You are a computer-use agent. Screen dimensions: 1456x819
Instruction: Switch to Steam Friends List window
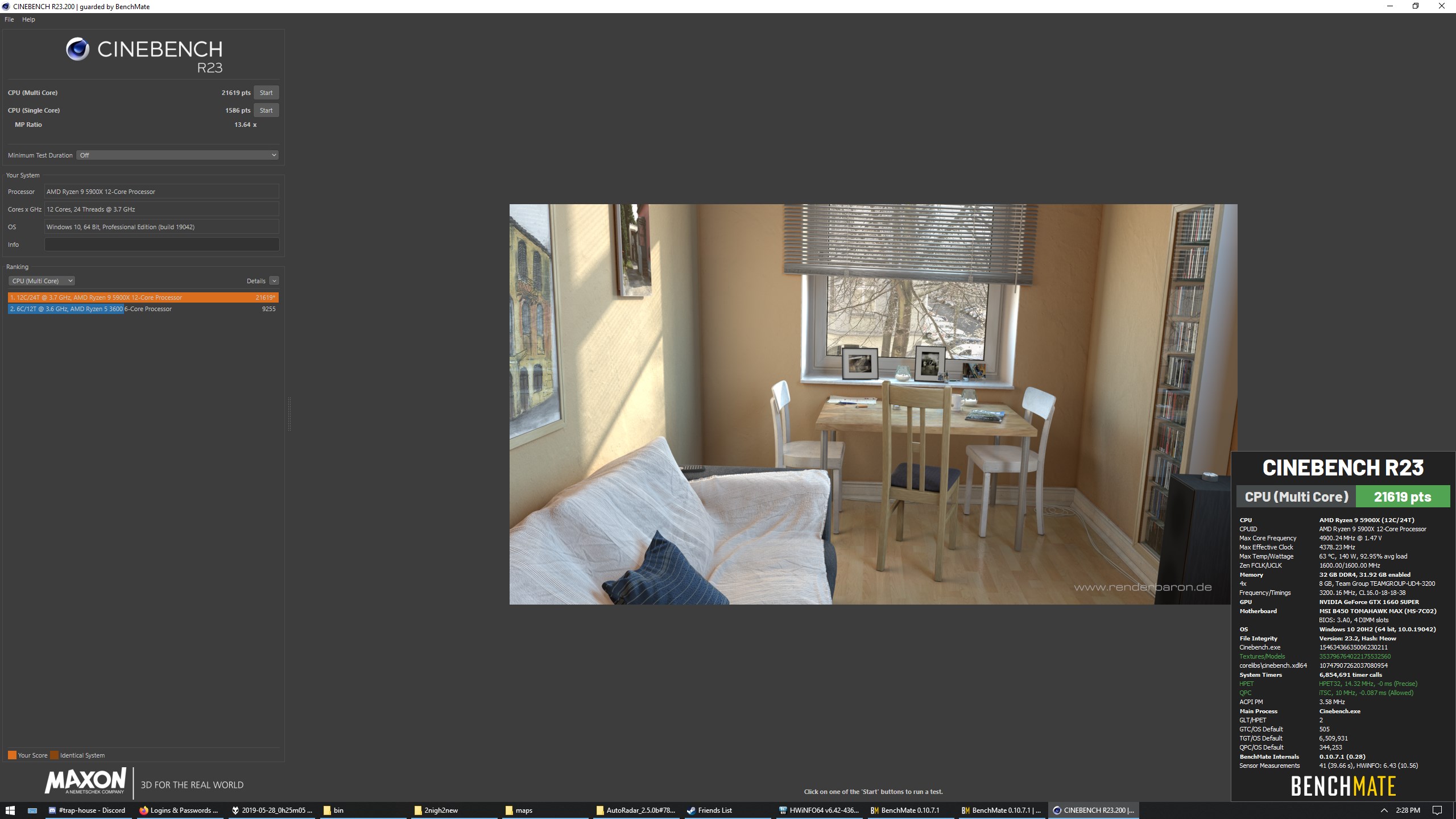click(727, 810)
